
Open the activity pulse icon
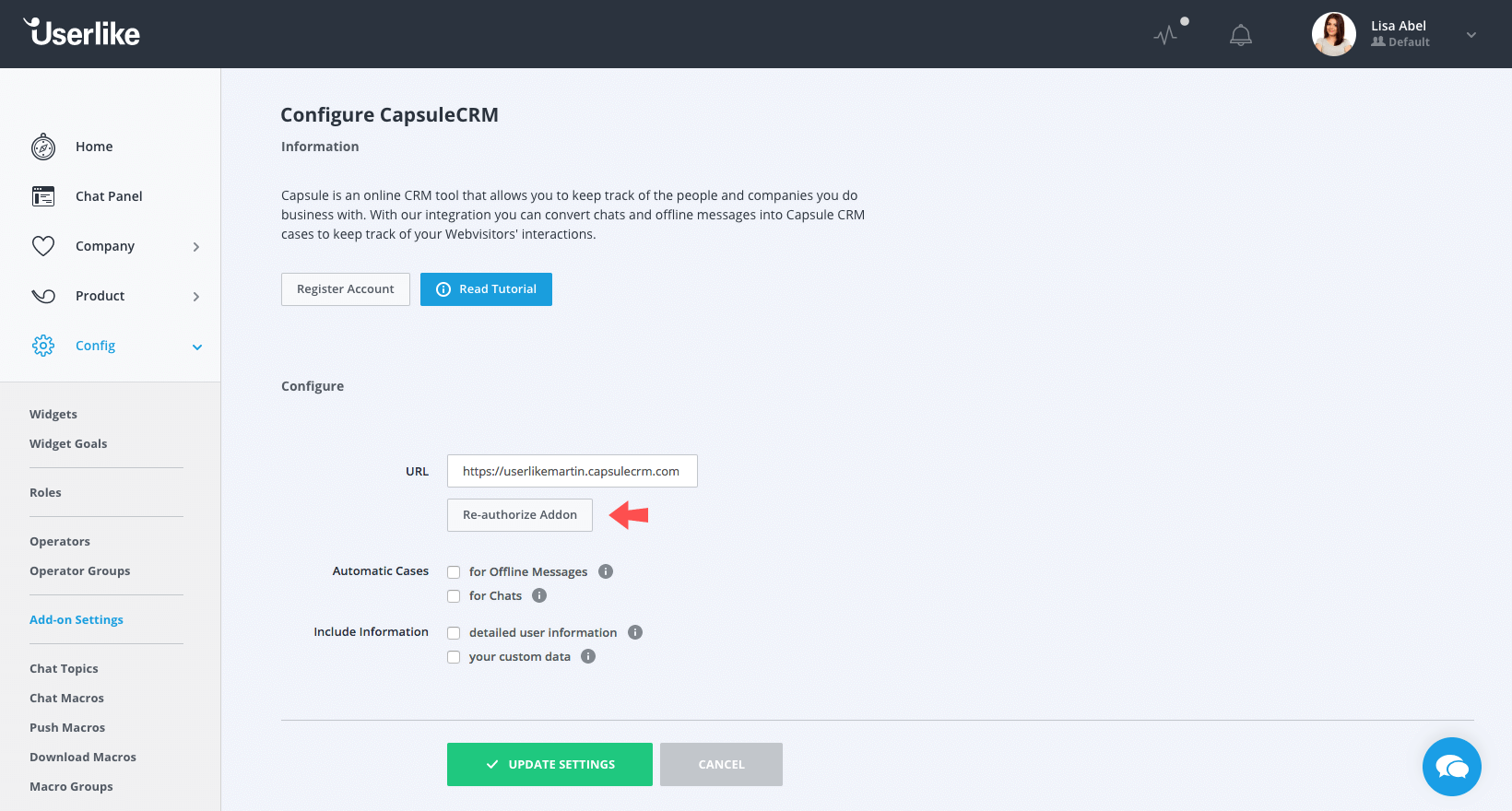click(1166, 35)
